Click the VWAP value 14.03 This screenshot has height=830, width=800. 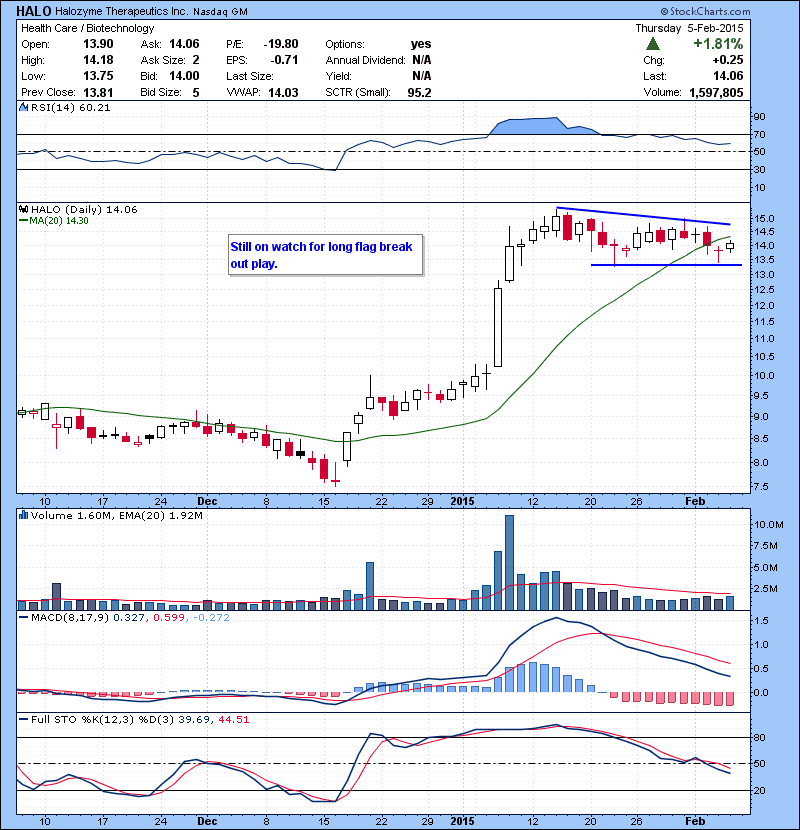(x=283, y=92)
